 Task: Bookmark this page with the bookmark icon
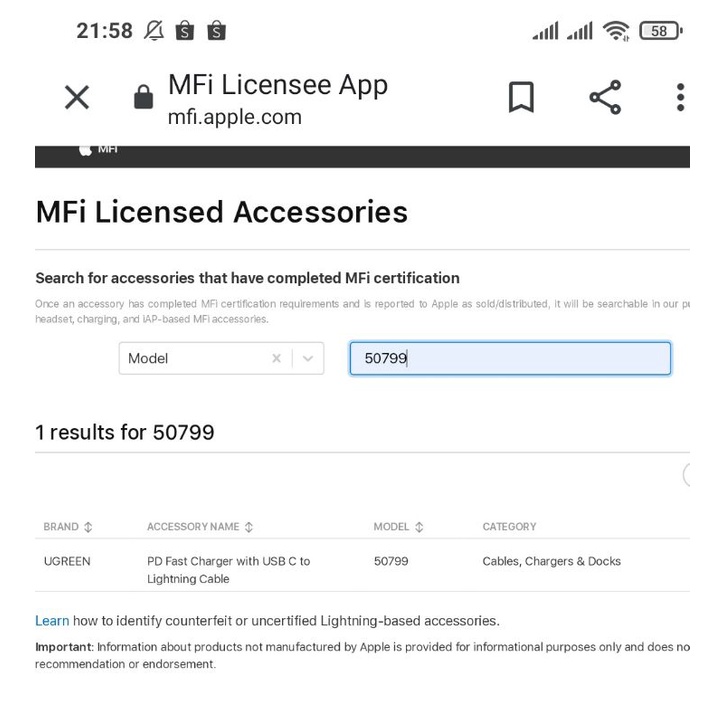tap(521, 97)
